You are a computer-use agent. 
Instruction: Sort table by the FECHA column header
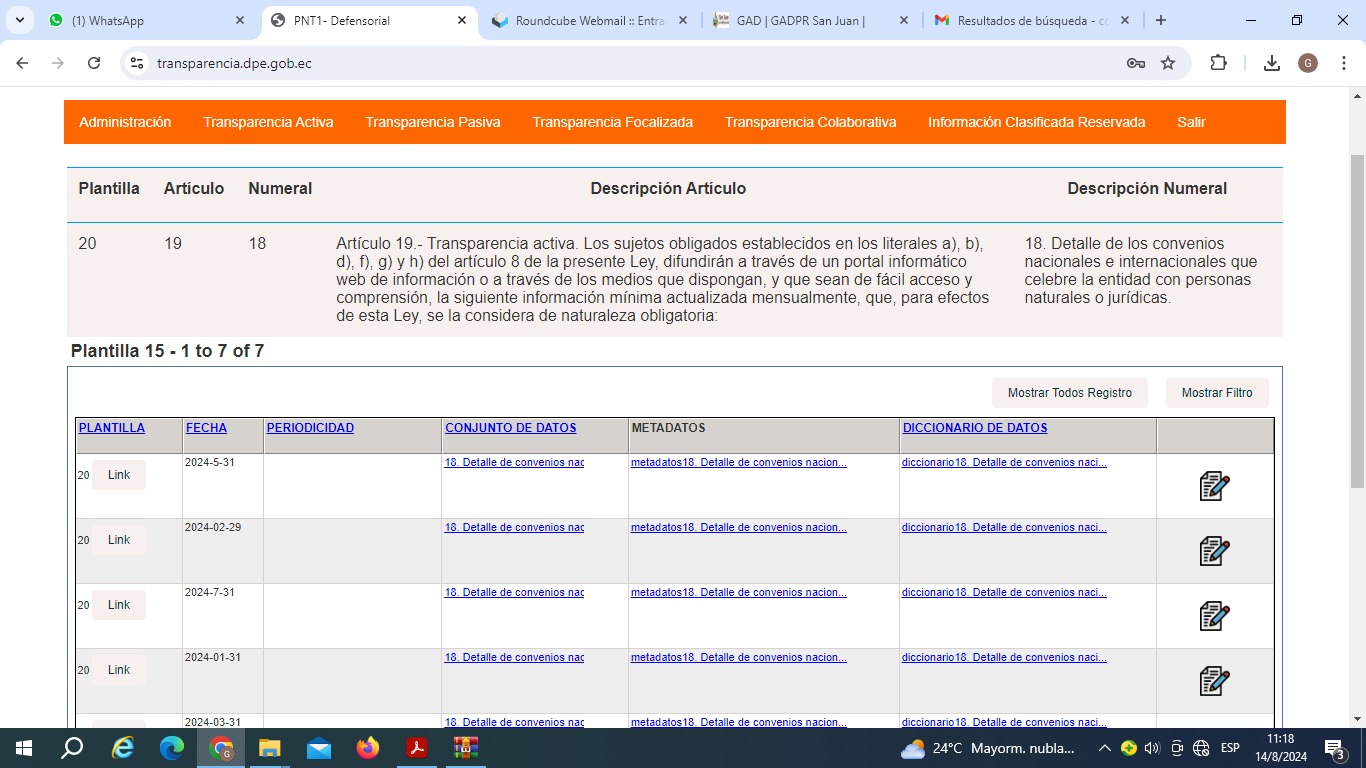click(x=206, y=428)
